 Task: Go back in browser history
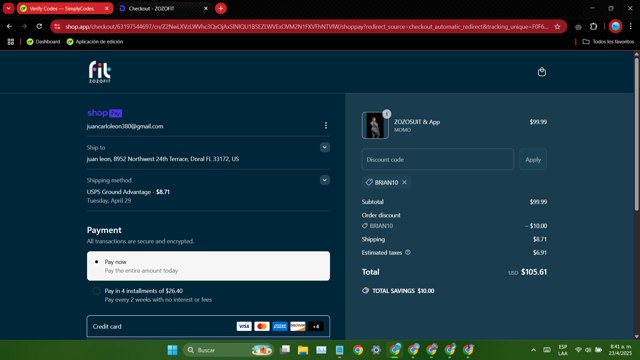point(9,27)
